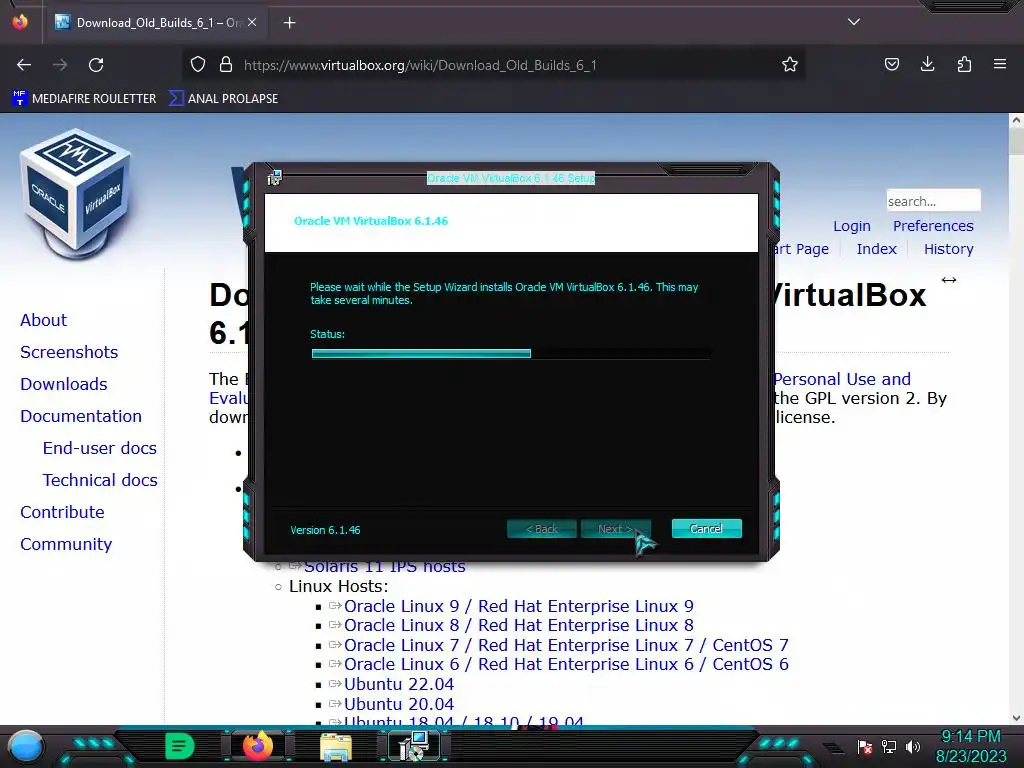Open the volume speaker tray icon
Viewport: 1024px width, 768px height.
pyautogui.click(x=913, y=747)
